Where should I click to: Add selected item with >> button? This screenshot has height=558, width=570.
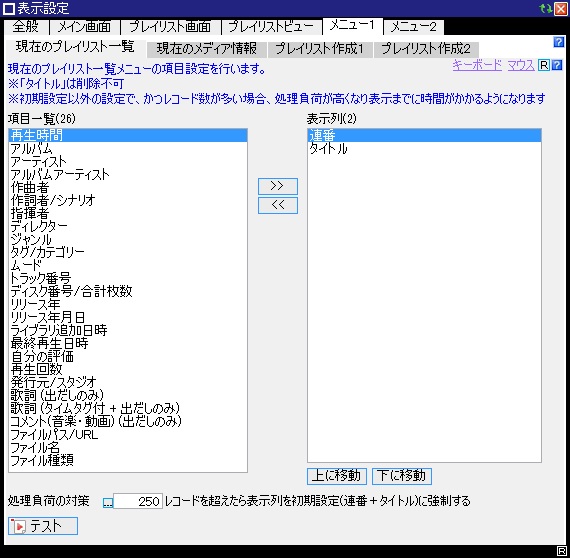tap(278, 186)
